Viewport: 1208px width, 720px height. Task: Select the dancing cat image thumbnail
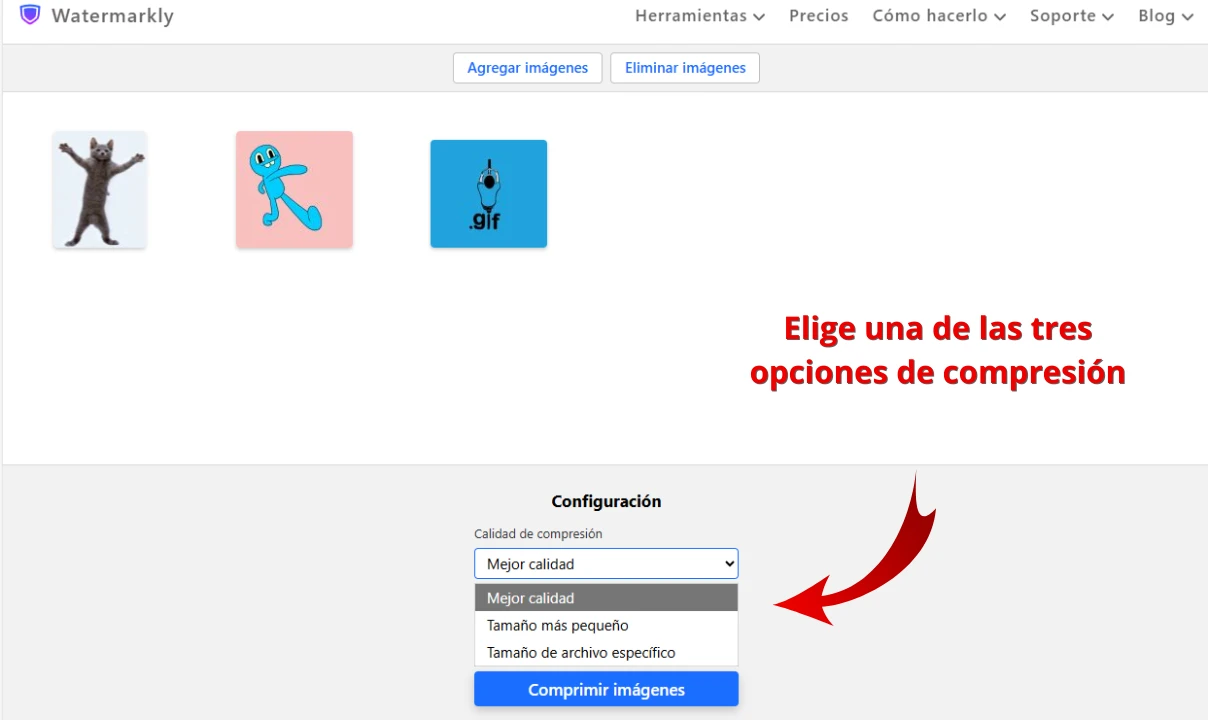[99, 190]
